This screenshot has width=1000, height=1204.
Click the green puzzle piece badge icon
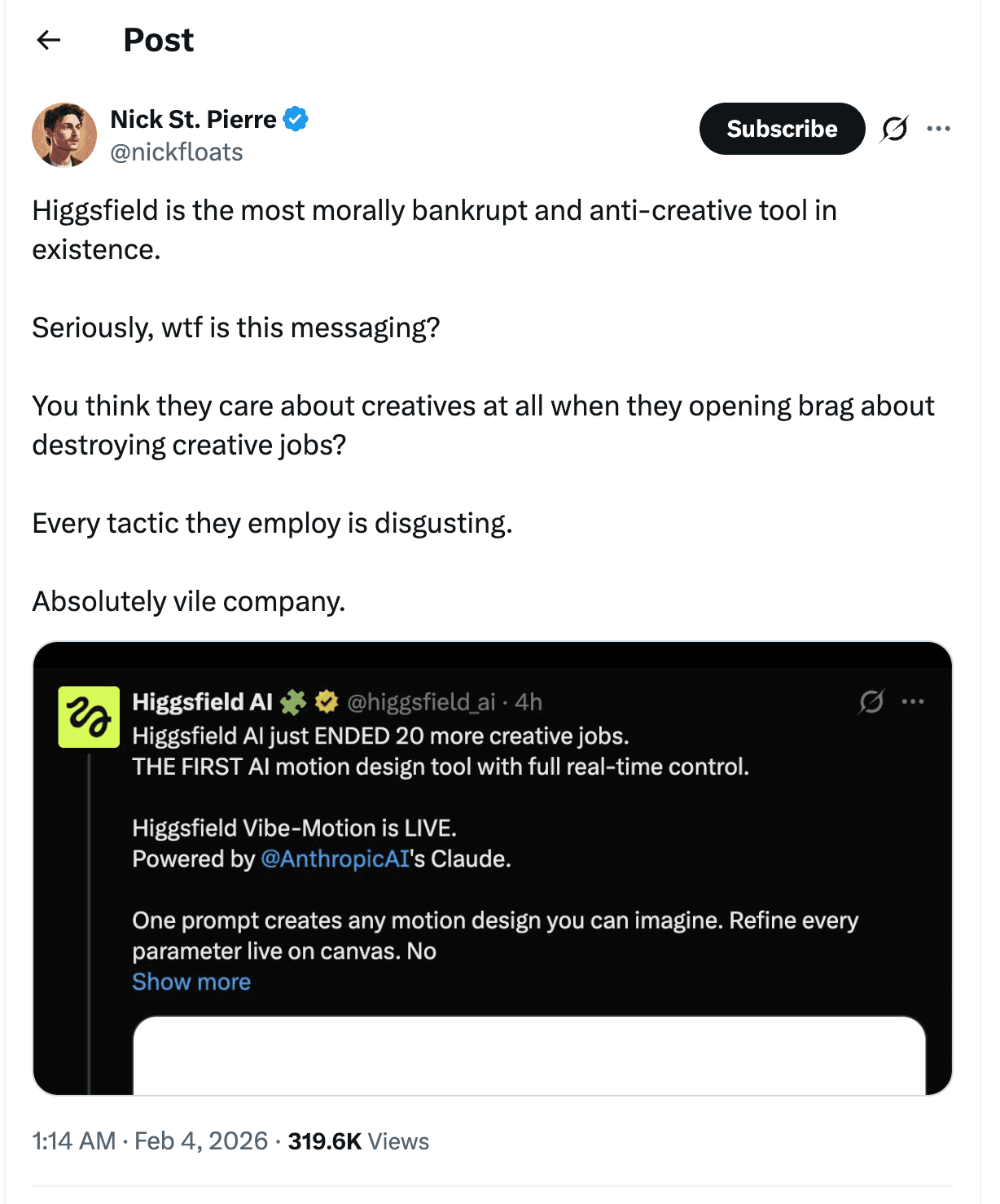point(293,701)
